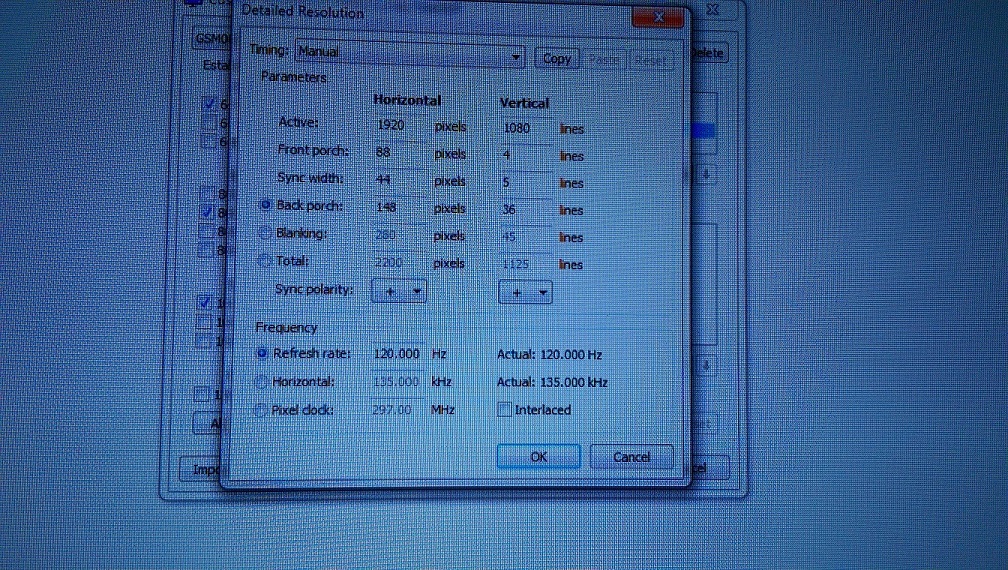
Task: Click the Copy button
Action: [556, 59]
